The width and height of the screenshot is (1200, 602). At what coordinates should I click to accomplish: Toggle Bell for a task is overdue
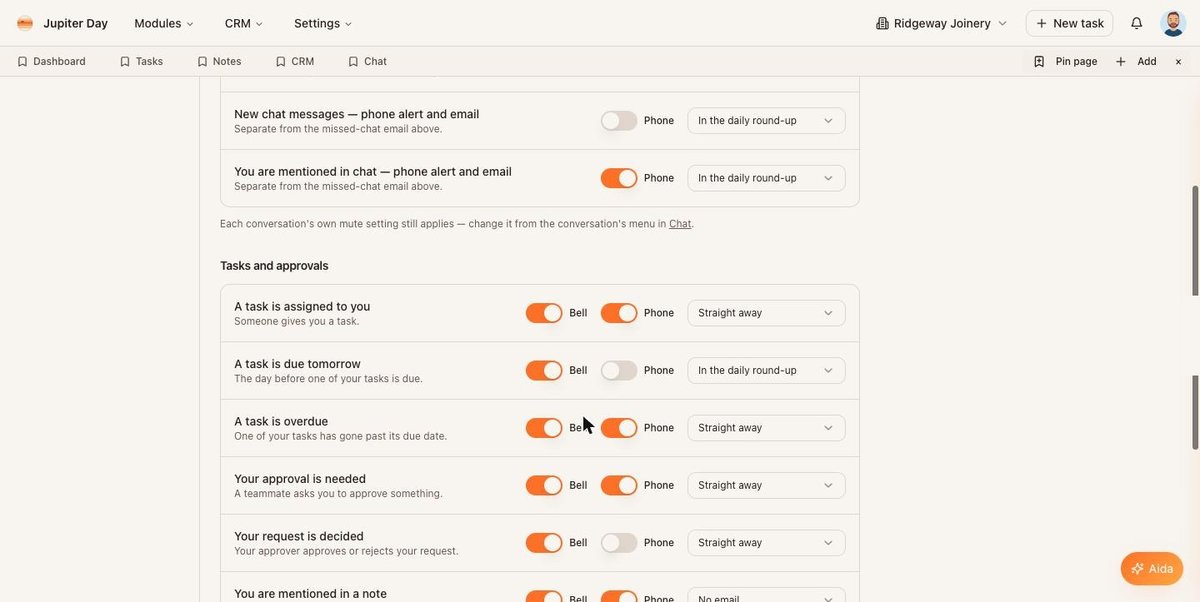click(x=544, y=428)
